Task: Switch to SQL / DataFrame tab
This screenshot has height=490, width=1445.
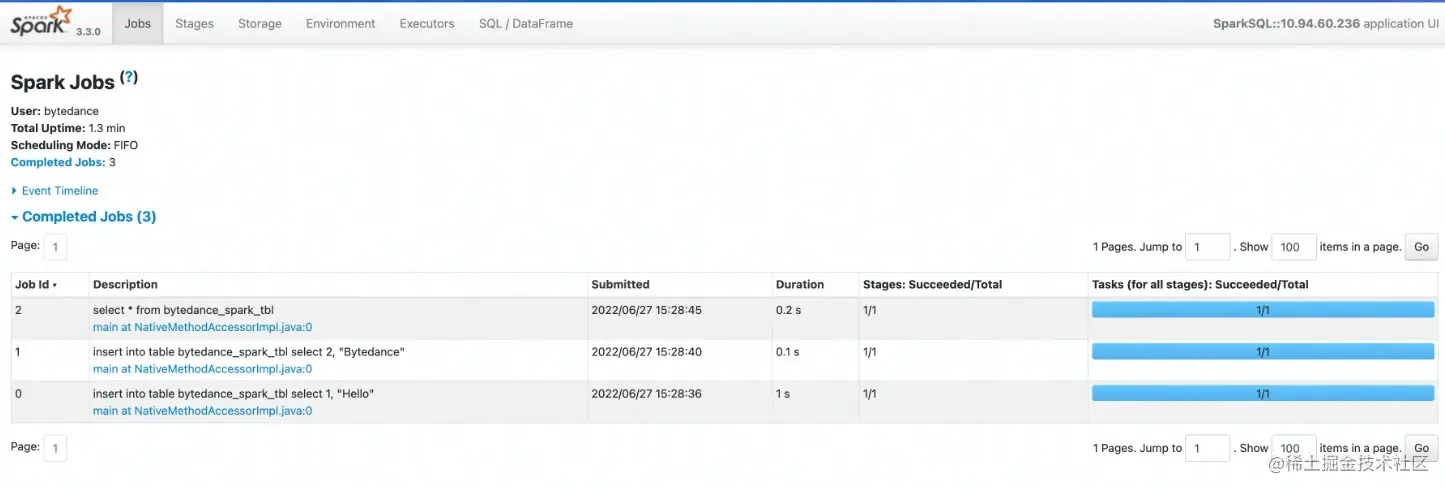Action: click(x=526, y=23)
